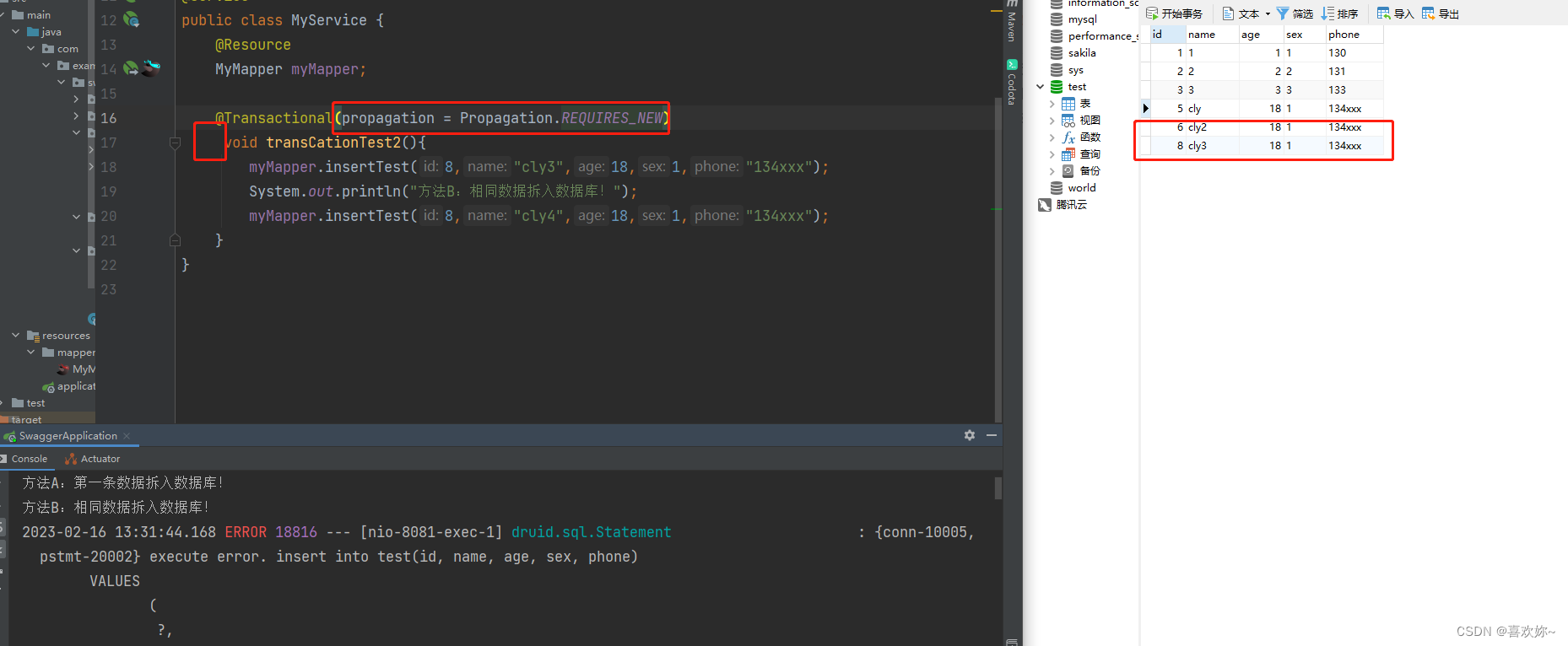1568x646 pixels.
Task: Expand the 视图 views node
Action: pos(1052,121)
